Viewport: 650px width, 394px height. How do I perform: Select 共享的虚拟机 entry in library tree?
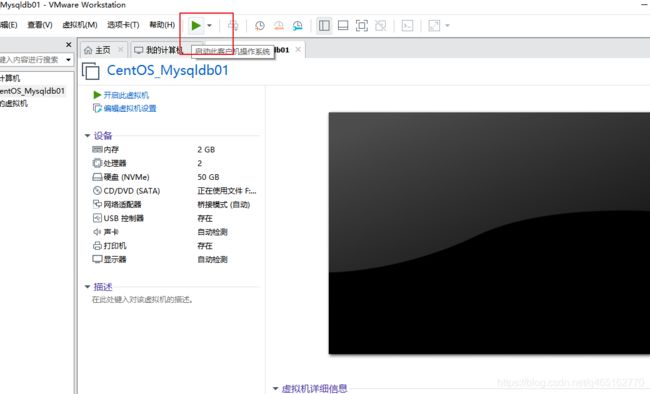(x=14, y=103)
